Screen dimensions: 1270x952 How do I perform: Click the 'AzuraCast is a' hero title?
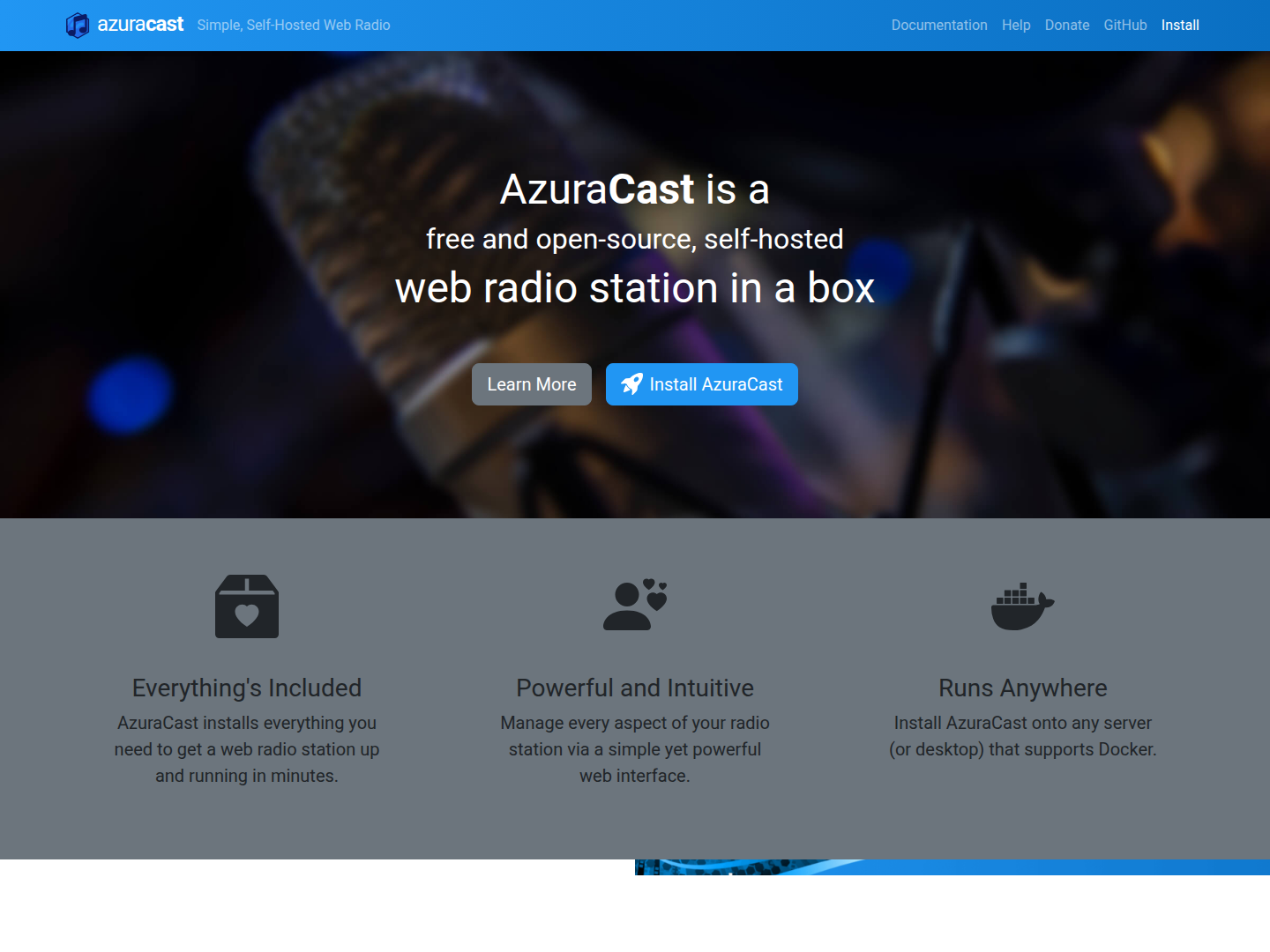635,190
